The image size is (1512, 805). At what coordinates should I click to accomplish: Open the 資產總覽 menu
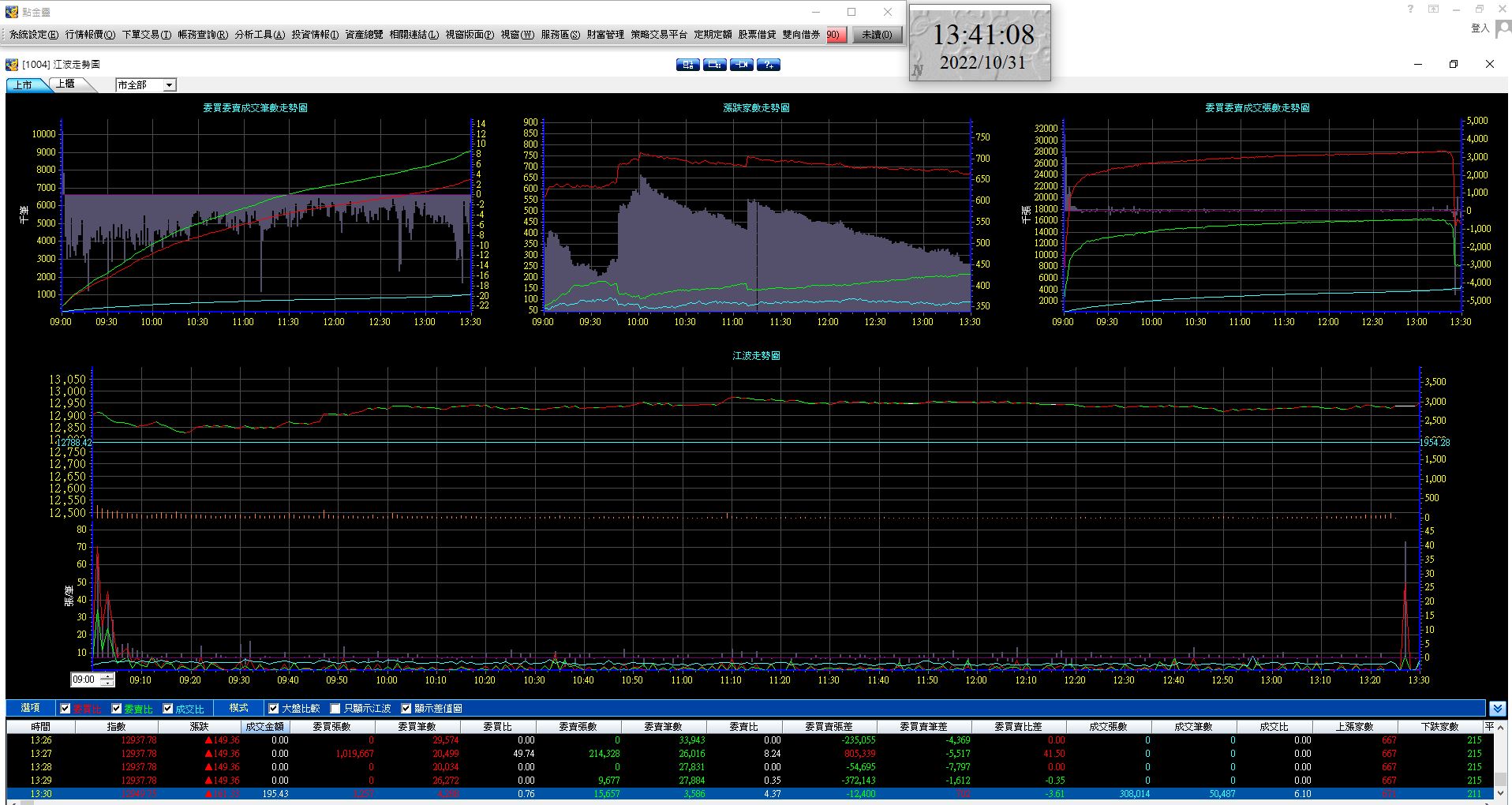(x=364, y=35)
